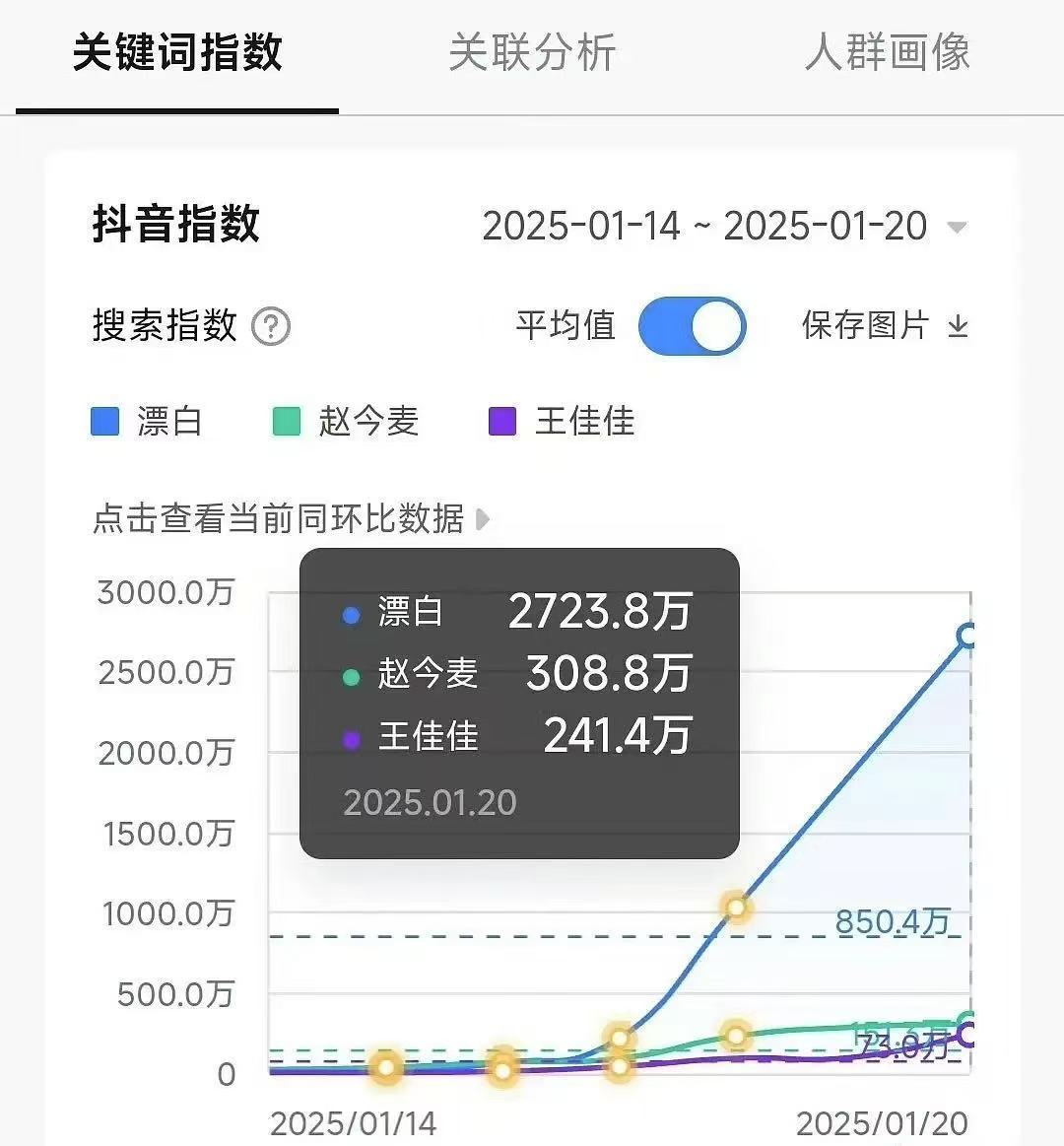Open the 关联分析 tab
Viewport: 1064px width, 1146px height.
point(532,52)
